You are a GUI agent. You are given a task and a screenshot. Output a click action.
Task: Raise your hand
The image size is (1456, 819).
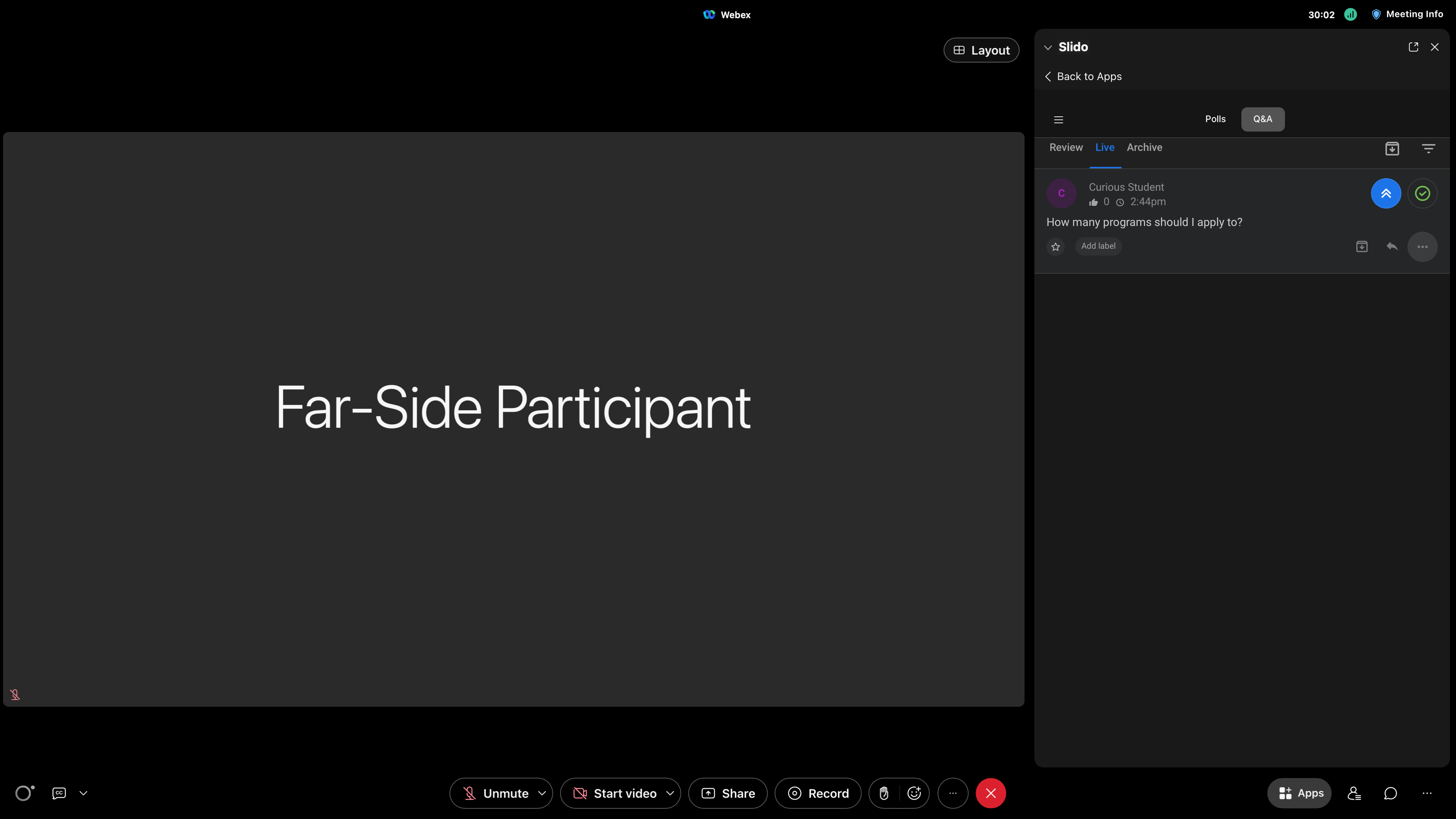[884, 793]
